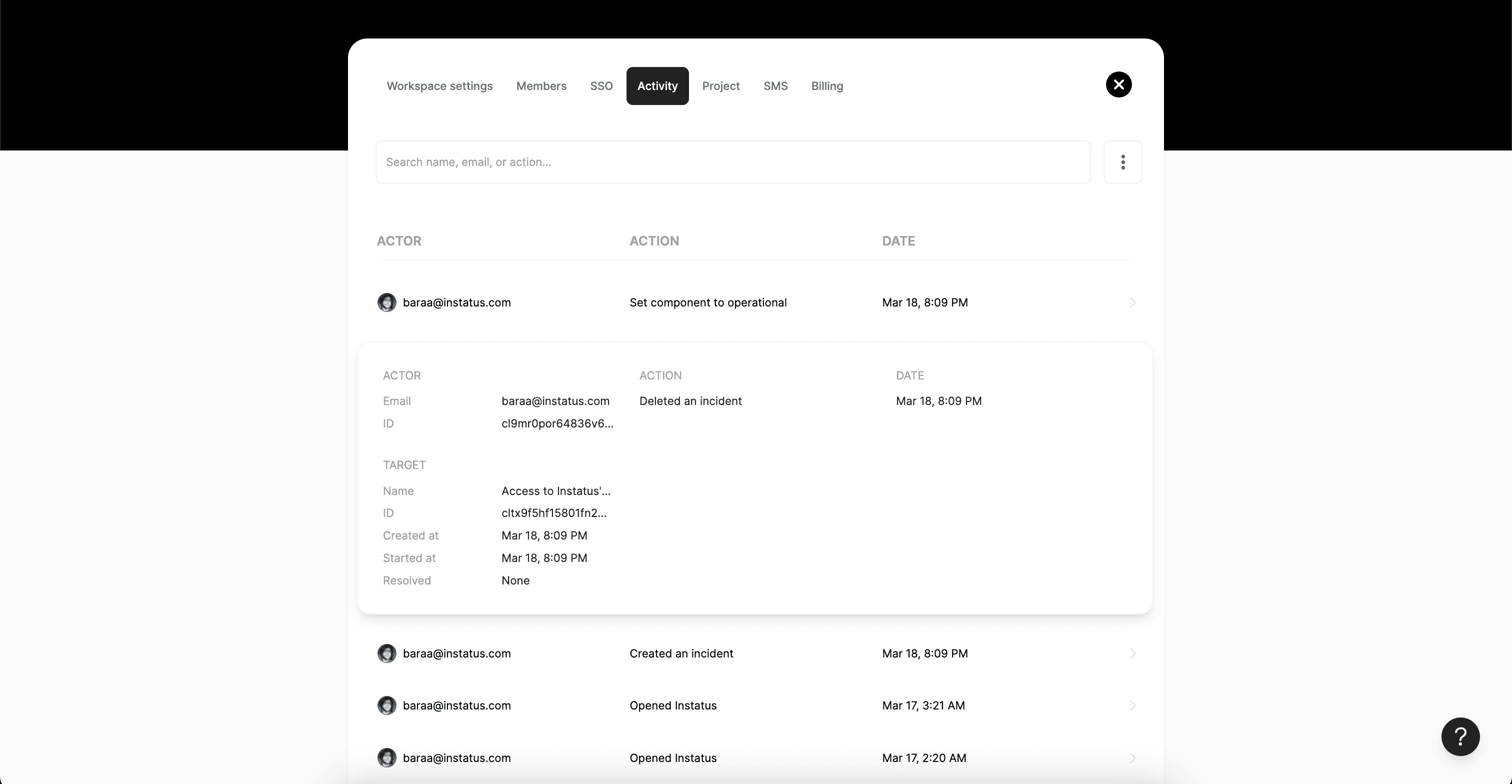Expand the Opened Instatus Mar 17 entry
Screen dimensions: 1512x784
755,705
